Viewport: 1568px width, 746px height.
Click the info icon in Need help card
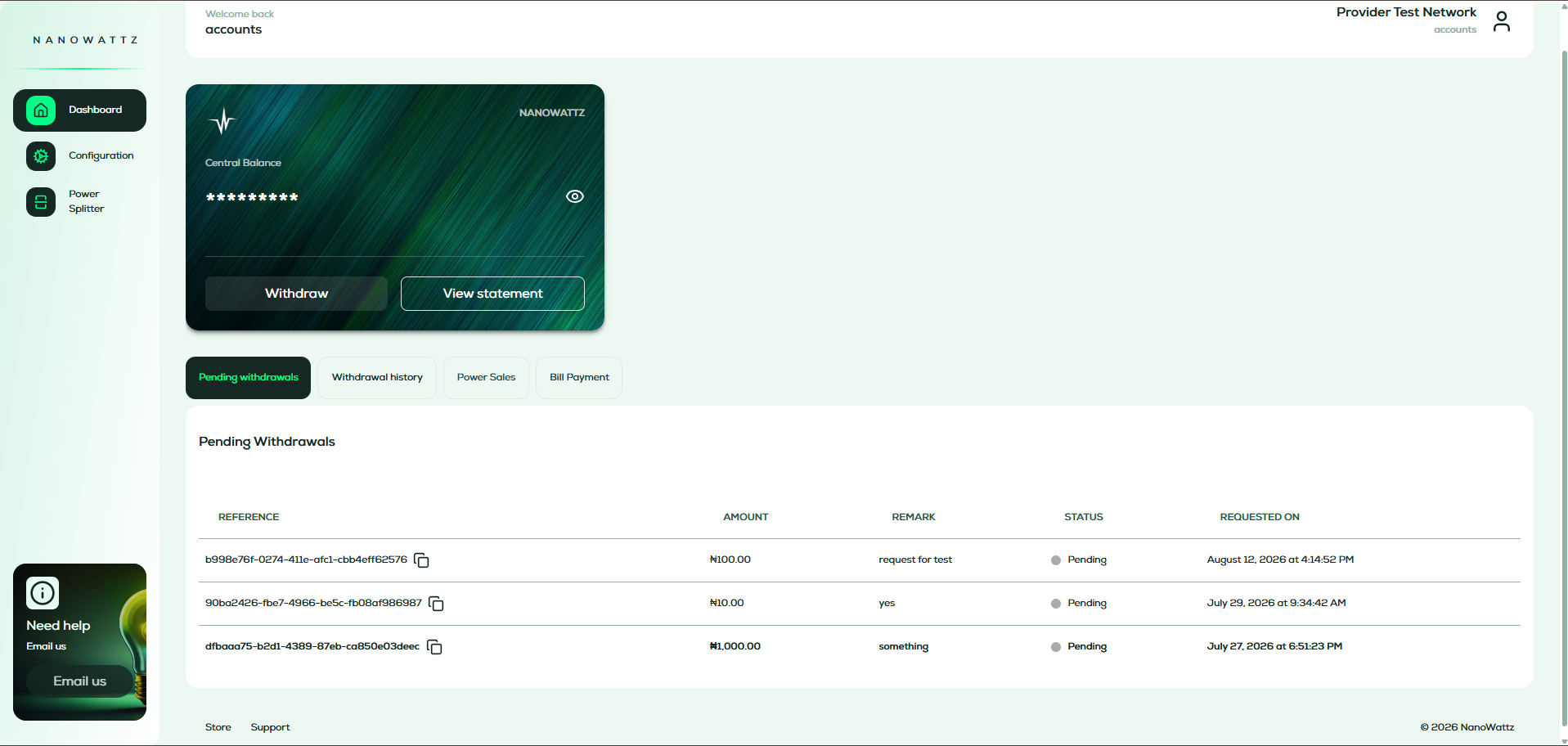click(x=43, y=593)
